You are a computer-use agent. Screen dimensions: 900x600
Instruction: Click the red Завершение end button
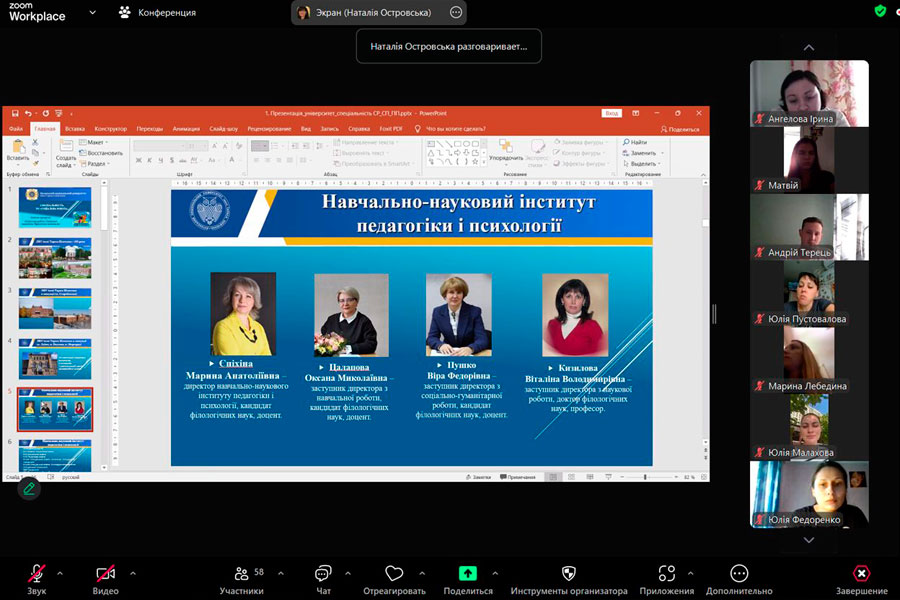[861, 574]
